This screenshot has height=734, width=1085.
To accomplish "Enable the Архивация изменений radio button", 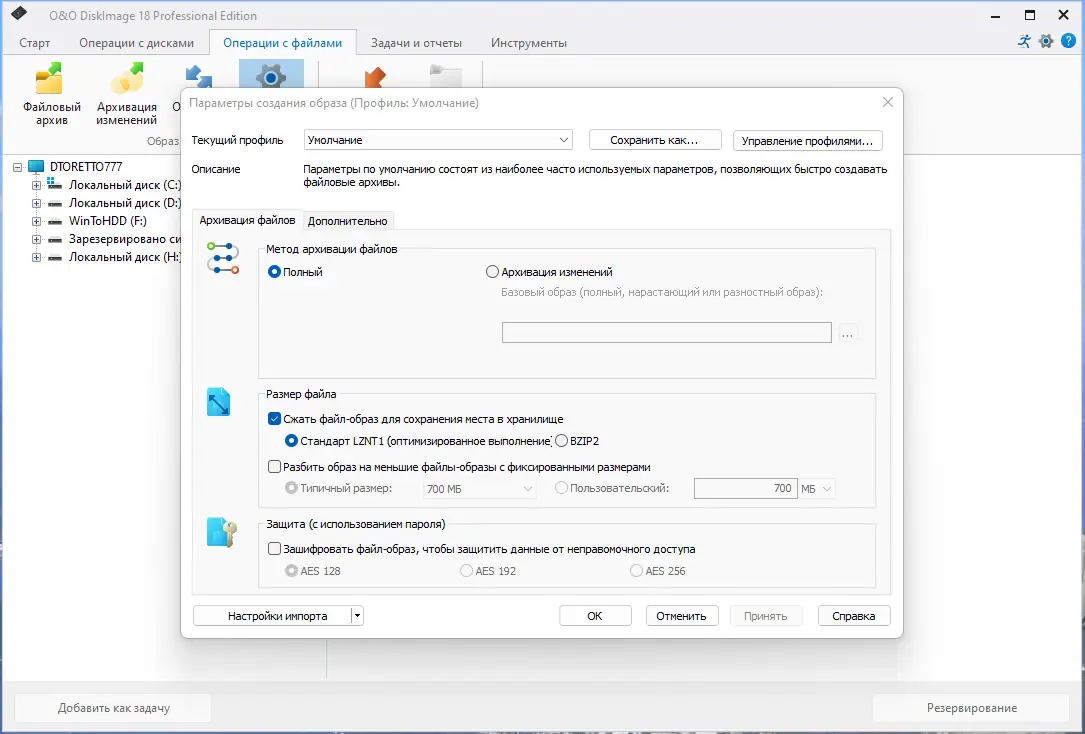I will click(x=491, y=270).
